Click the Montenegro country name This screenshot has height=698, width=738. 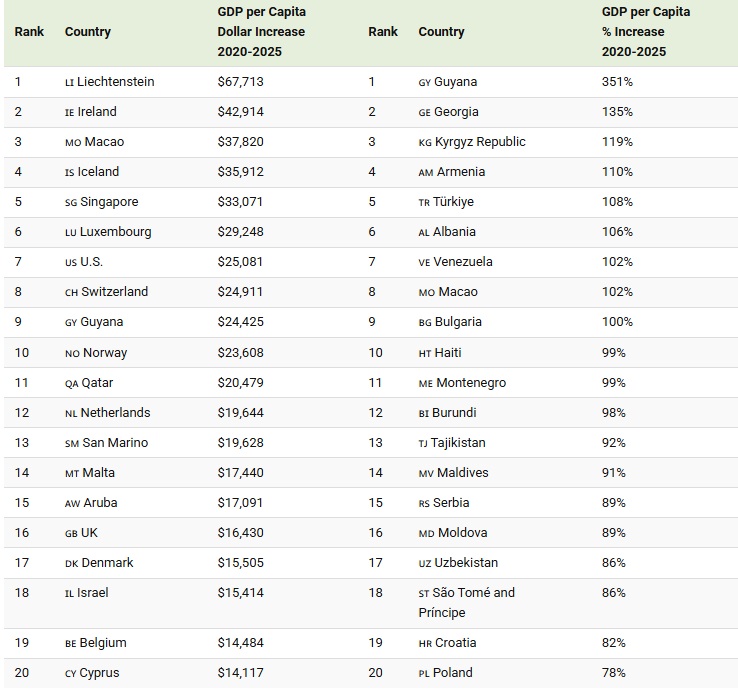tap(472, 382)
